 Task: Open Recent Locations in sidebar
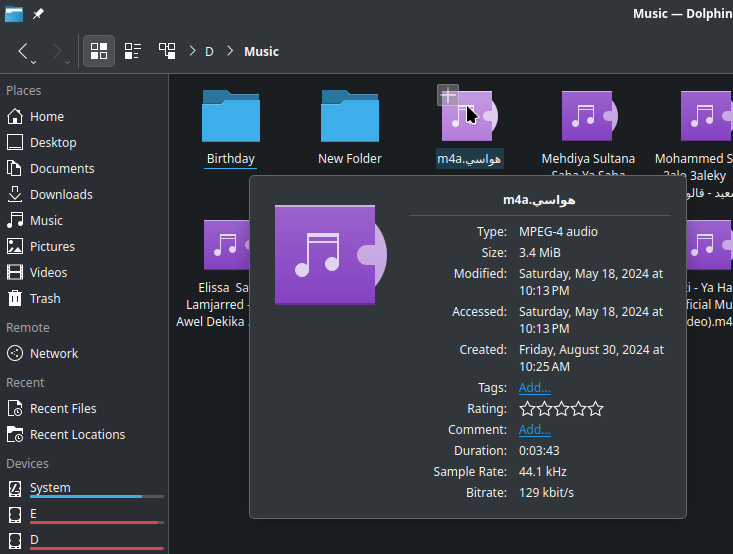tap(84, 434)
